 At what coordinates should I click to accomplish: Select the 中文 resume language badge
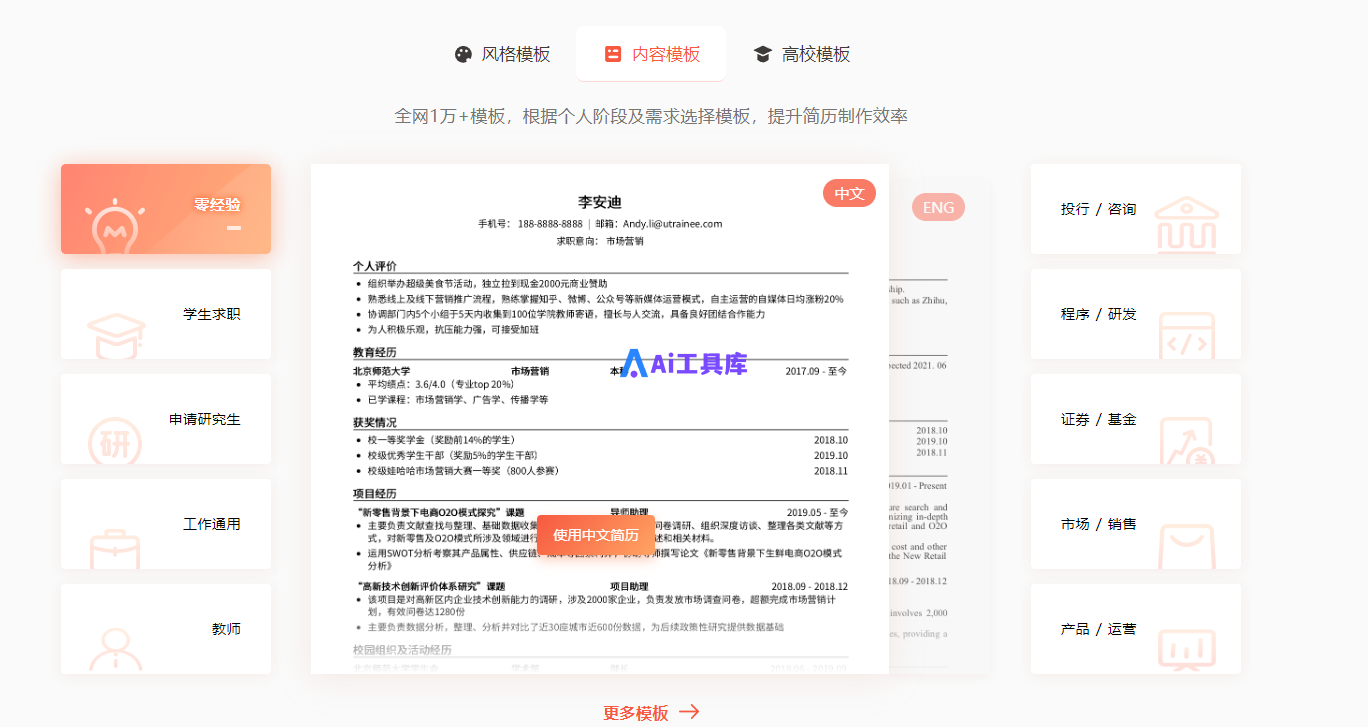pyautogui.click(x=849, y=193)
